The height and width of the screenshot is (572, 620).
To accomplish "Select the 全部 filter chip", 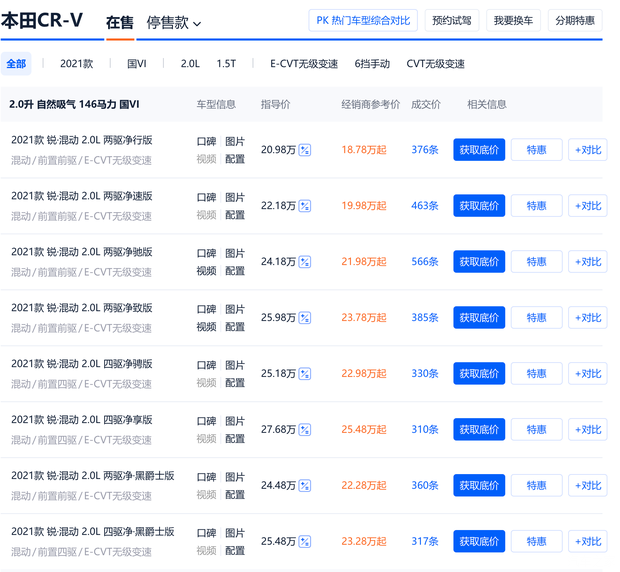I will click(x=16, y=64).
